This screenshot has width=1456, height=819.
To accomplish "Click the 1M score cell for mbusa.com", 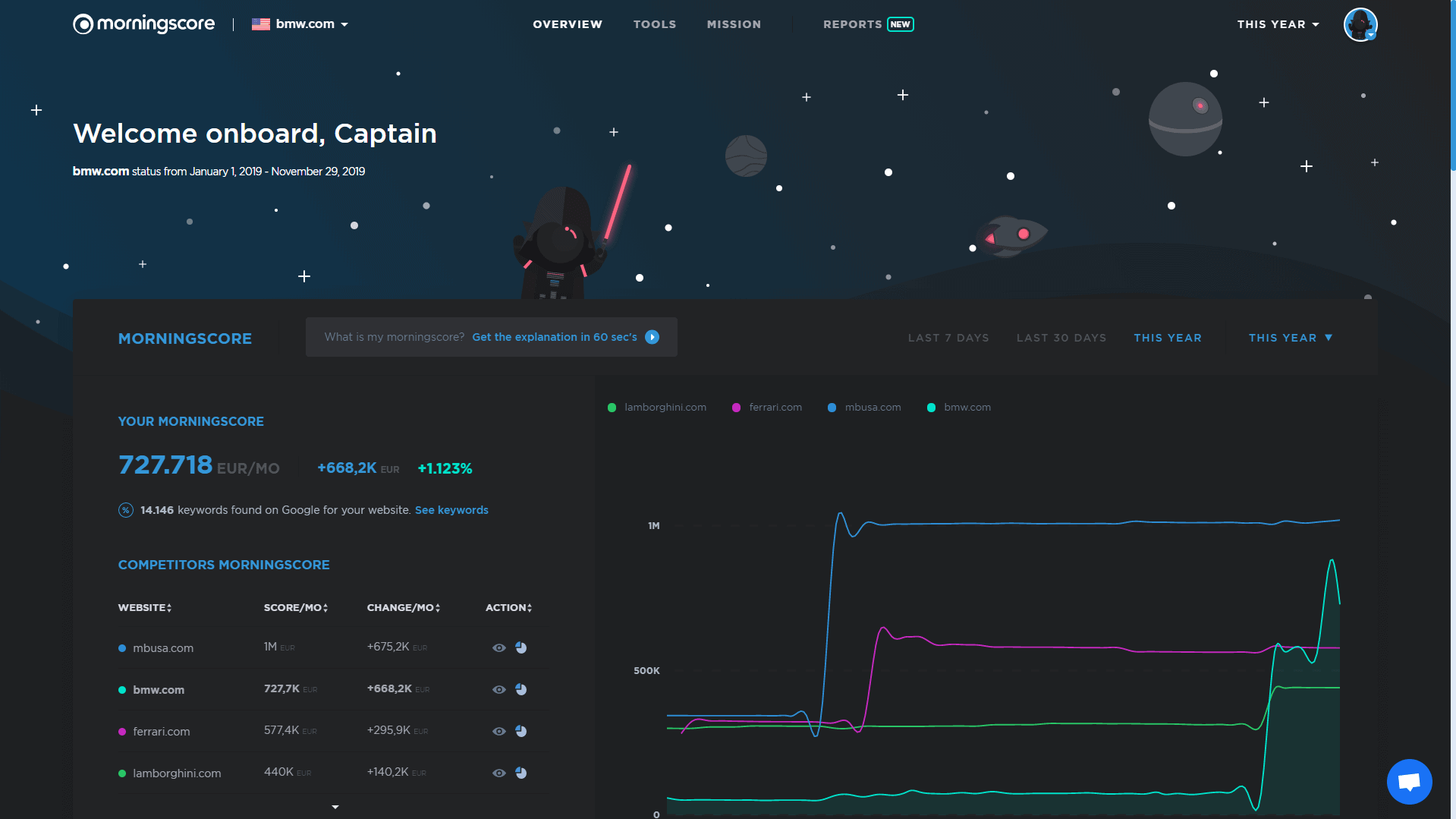I will click(279, 647).
